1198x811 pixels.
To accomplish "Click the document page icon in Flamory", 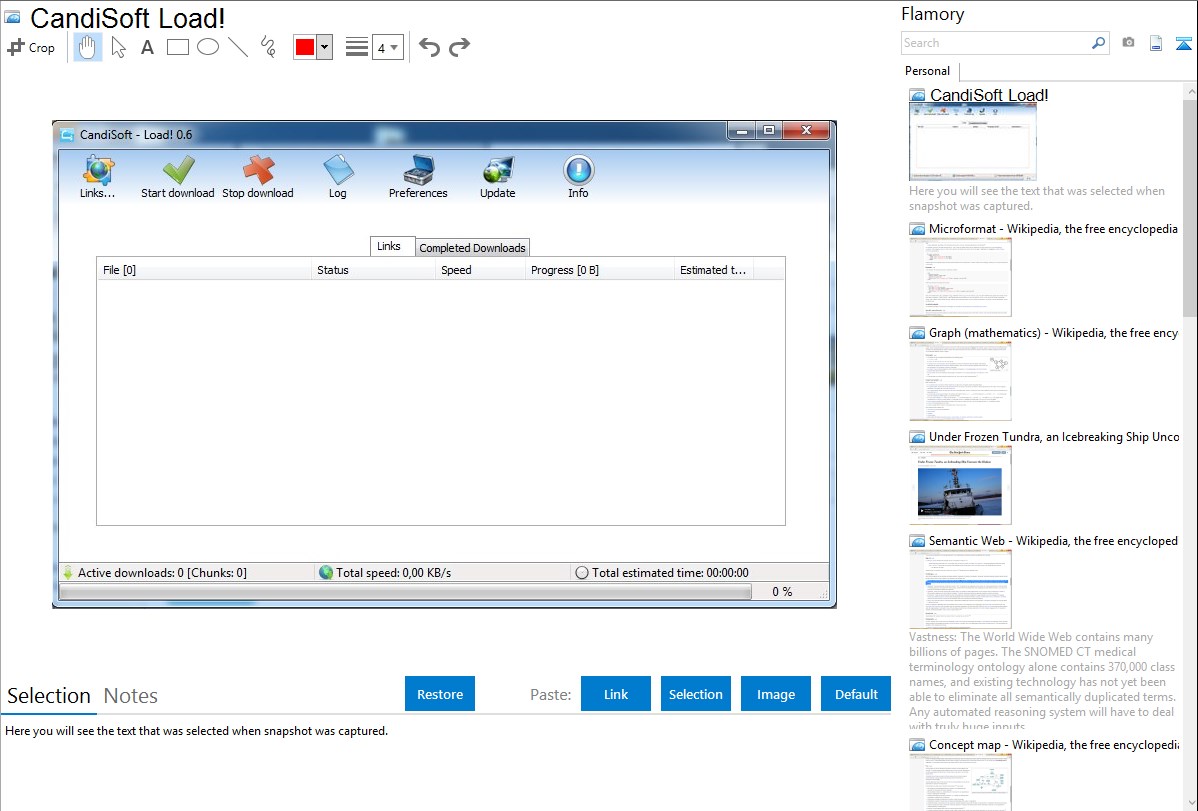I will (x=1156, y=43).
